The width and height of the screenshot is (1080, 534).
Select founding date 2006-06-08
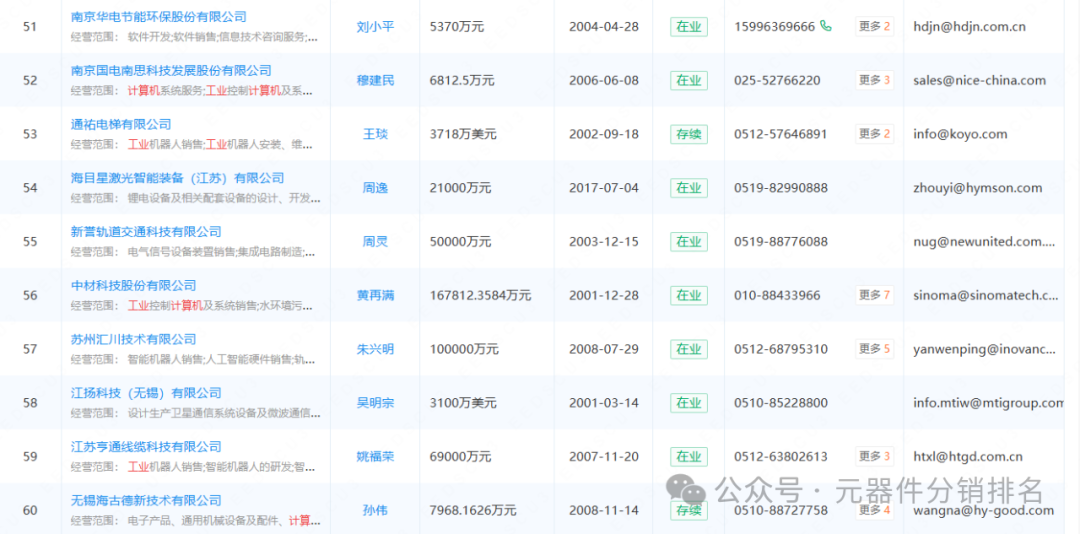point(604,81)
